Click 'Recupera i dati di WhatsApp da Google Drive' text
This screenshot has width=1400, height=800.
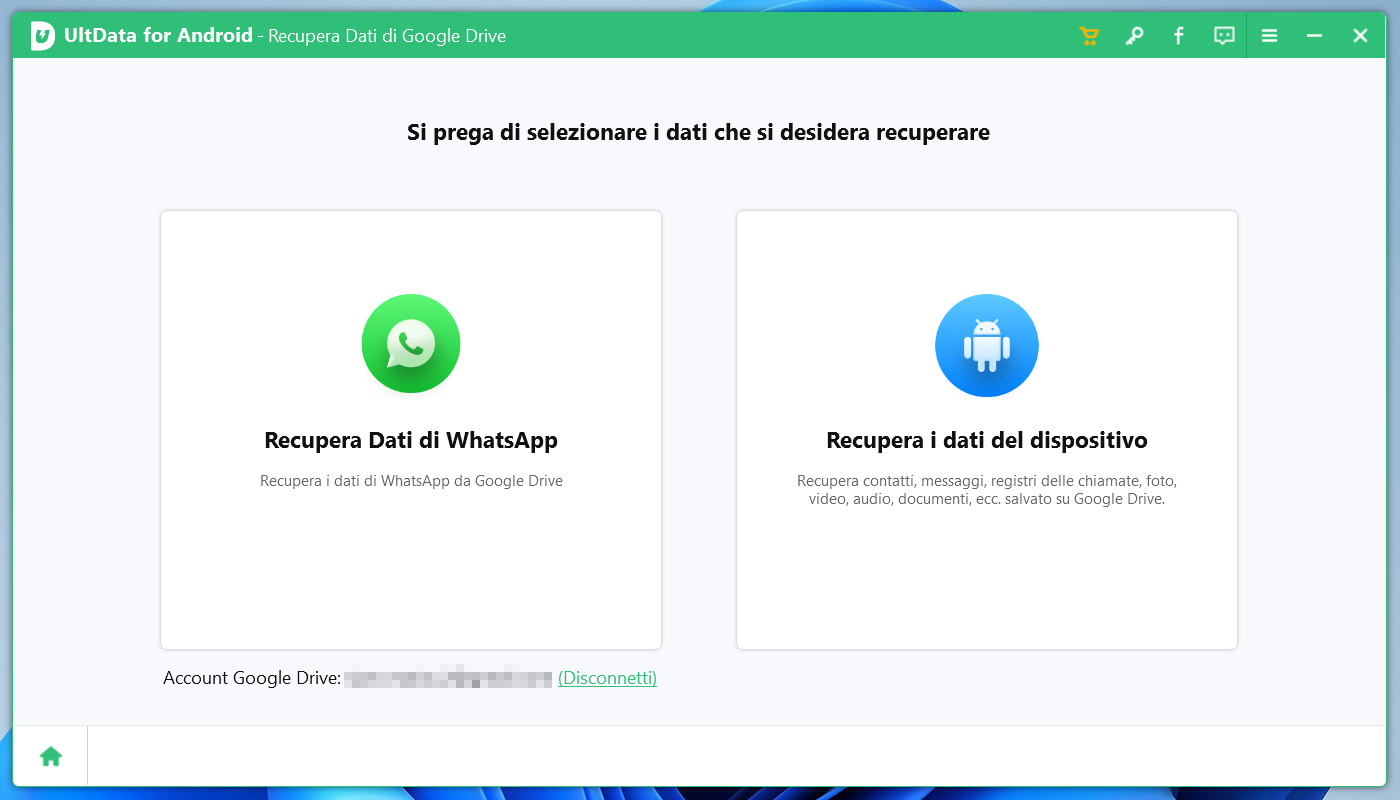pyautogui.click(x=411, y=481)
